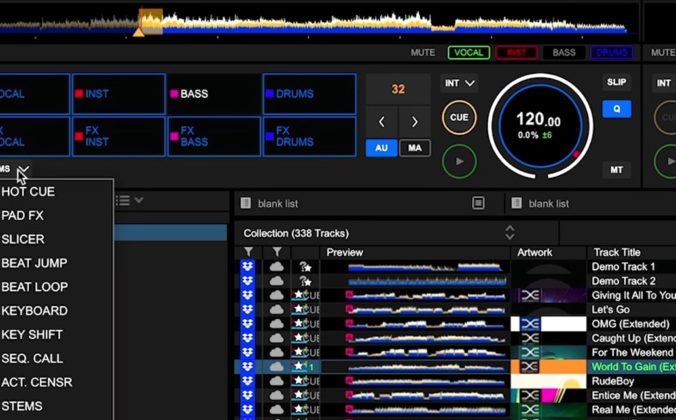This screenshot has width=676, height=420.
Task: Halve loop with left arrow
Action: [x=382, y=122]
